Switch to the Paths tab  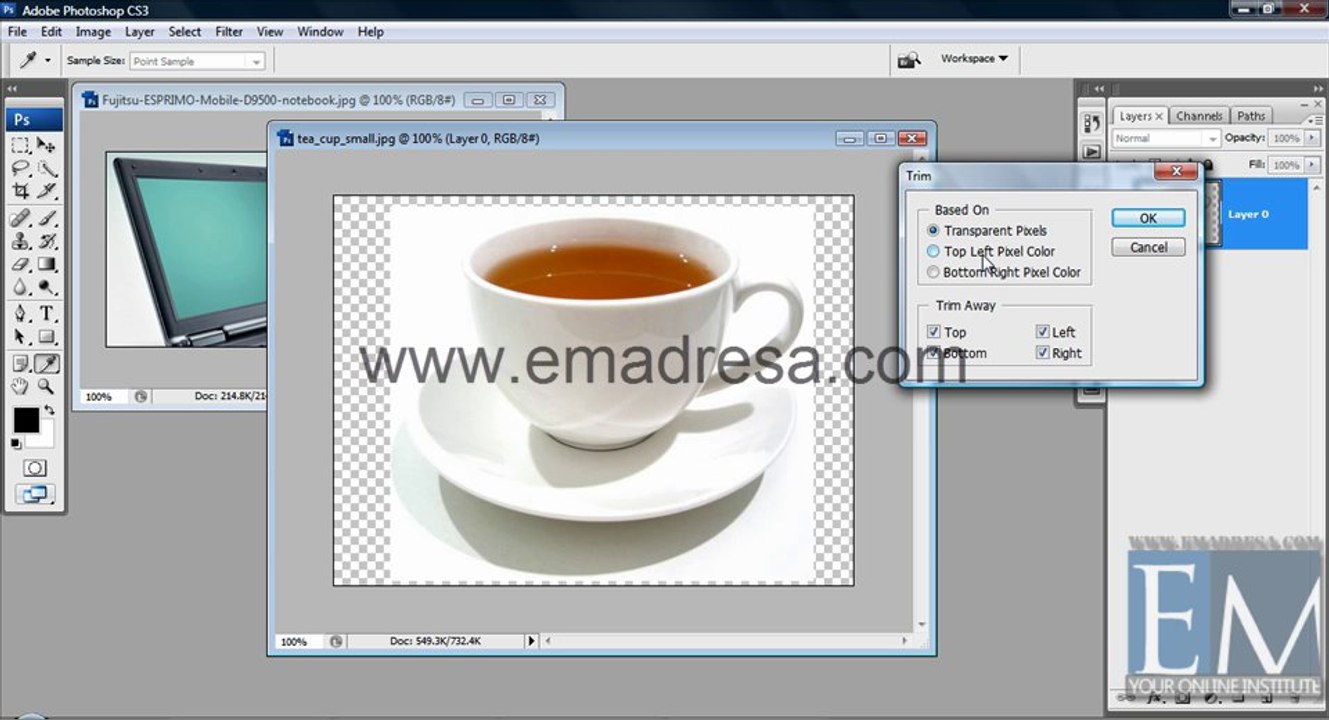[1251, 116]
